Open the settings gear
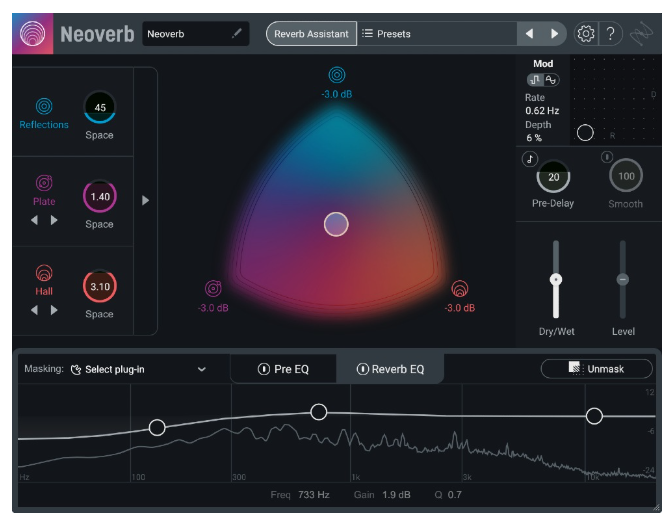 coord(585,33)
